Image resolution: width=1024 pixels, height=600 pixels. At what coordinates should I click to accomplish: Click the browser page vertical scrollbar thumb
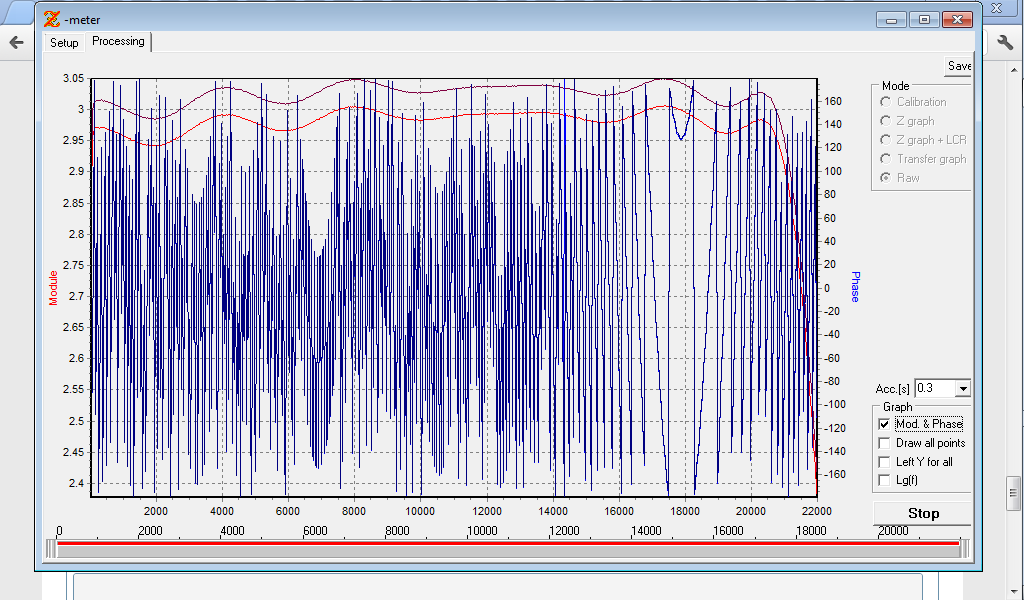coord(1013,493)
